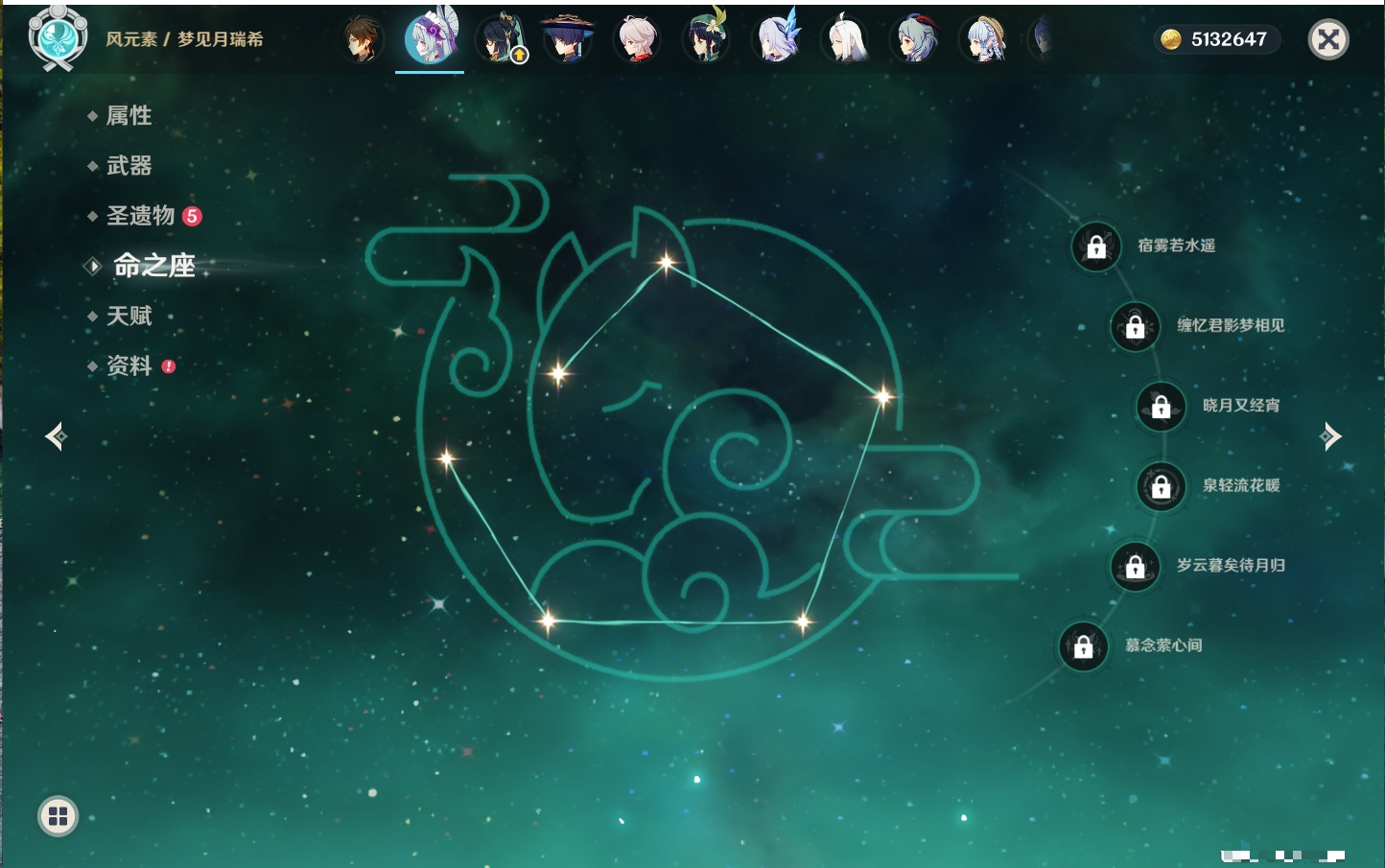Select the Zhongli character portrait
Viewport: 1385px width, 868px height.
click(x=362, y=40)
